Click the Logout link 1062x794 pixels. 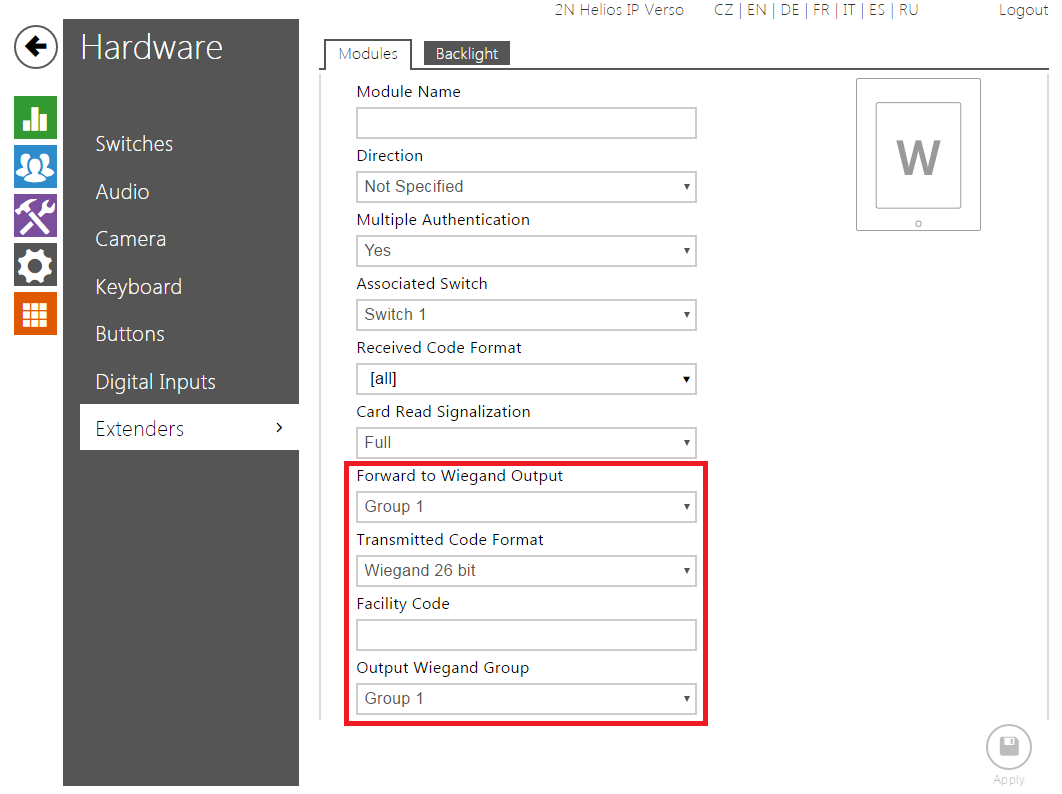coord(1023,10)
